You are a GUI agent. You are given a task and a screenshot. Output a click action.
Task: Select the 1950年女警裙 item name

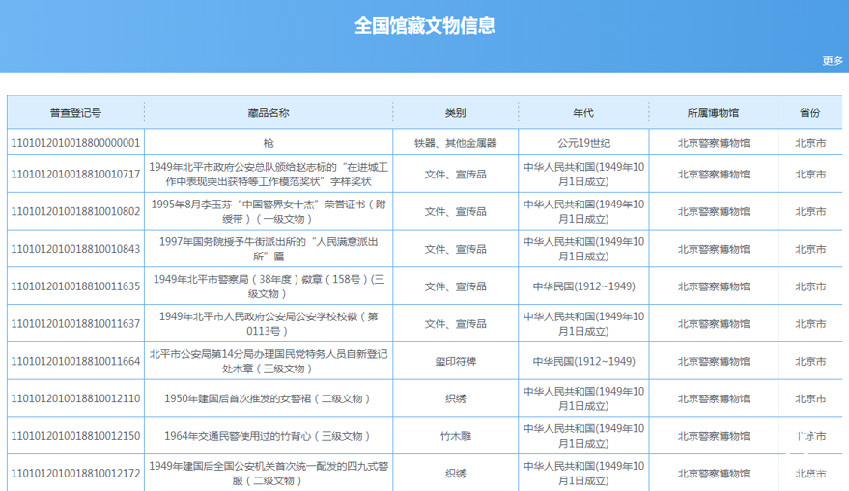tap(268, 399)
